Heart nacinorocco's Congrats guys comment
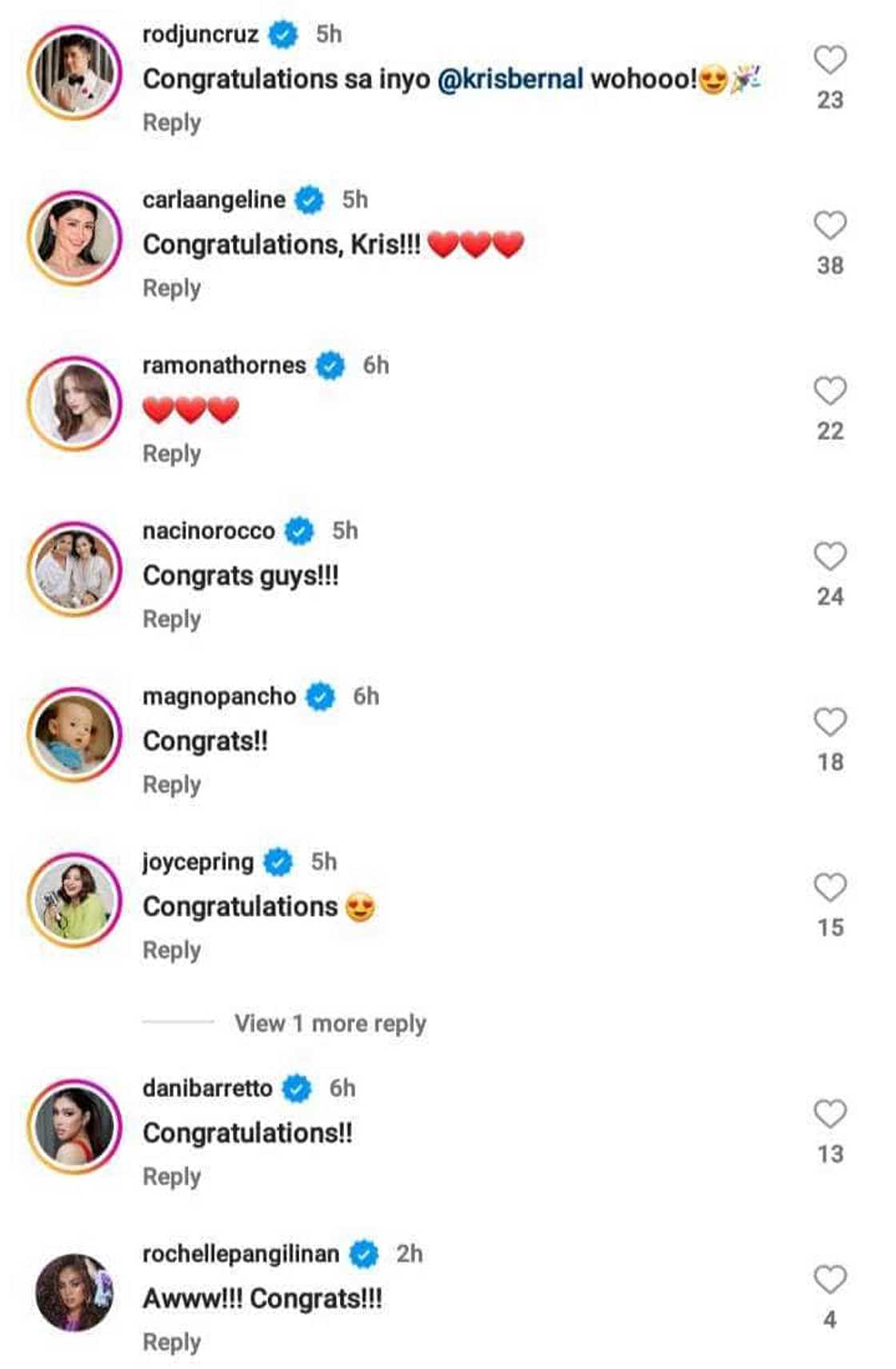The width and height of the screenshot is (896, 1369). 830,557
